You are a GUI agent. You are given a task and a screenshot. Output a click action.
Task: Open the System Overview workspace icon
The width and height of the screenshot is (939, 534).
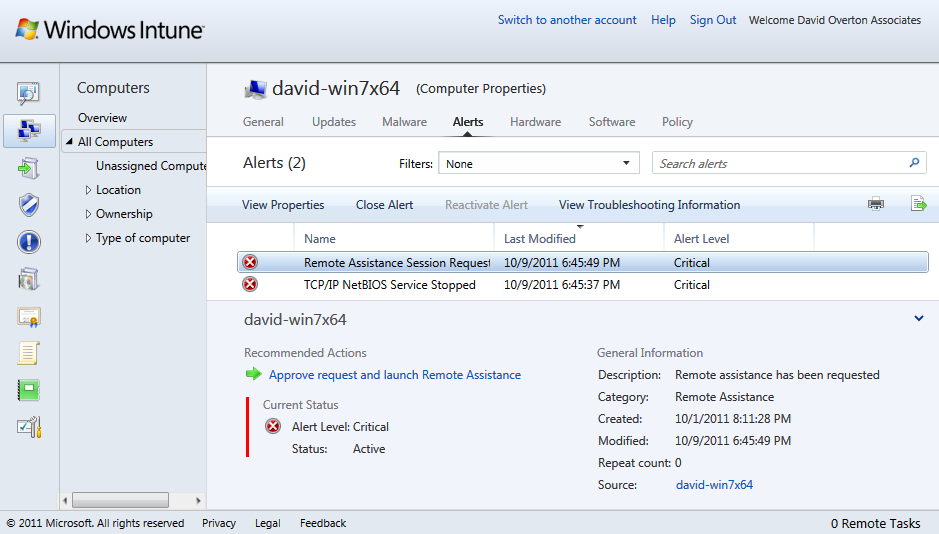click(28, 93)
